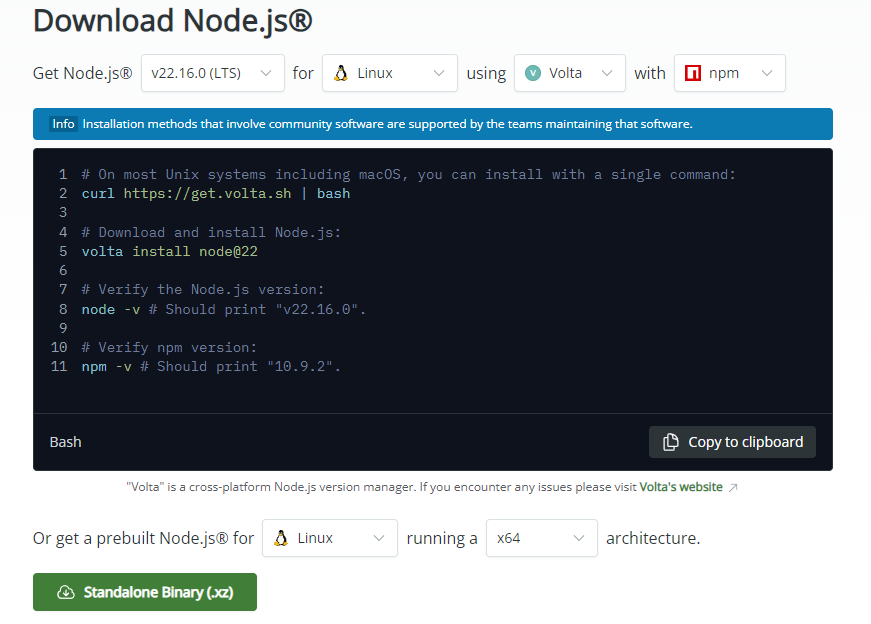Click the external link arrow after Volta's website
The height and width of the screenshot is (624, 871).
pyautogui.click(x=733, y=487)
